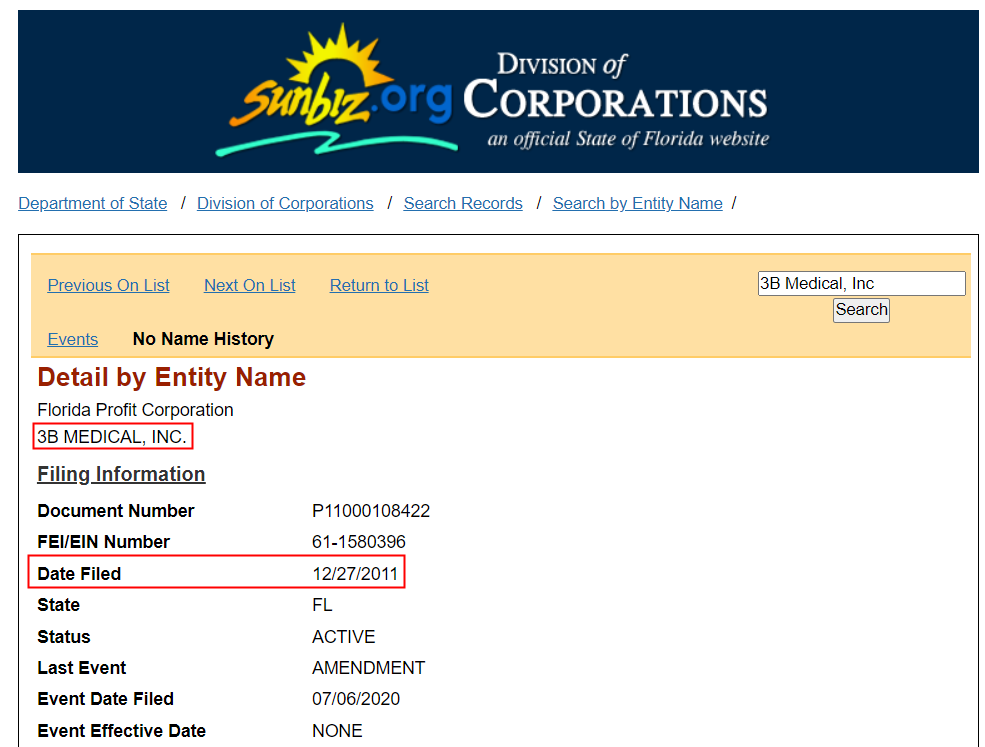Select the date filed 12/27/2011

coord(355,574)
